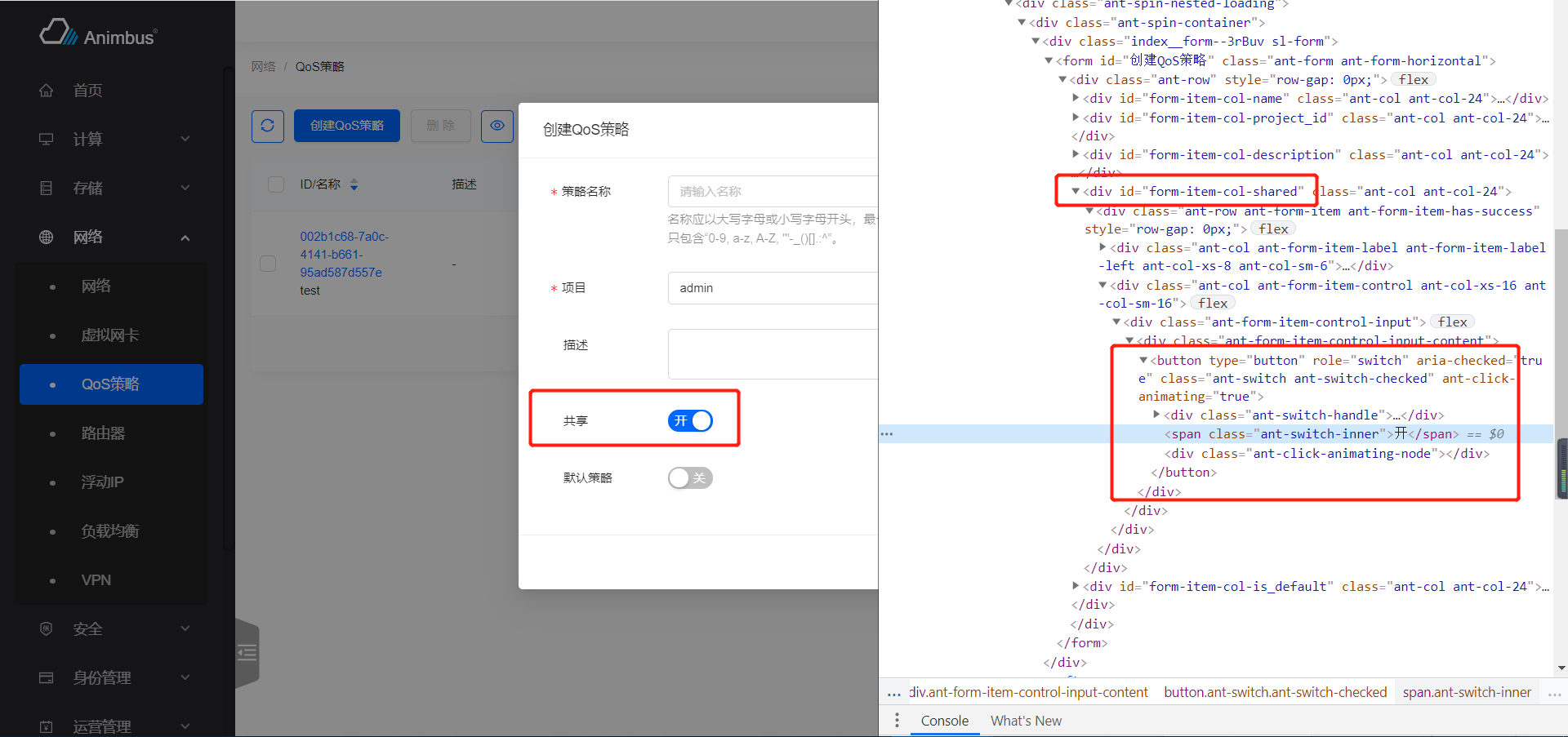This screenshot has width=1568, height=737.
Task: Switch to the What's New tab
Action: coord(1026,721)
